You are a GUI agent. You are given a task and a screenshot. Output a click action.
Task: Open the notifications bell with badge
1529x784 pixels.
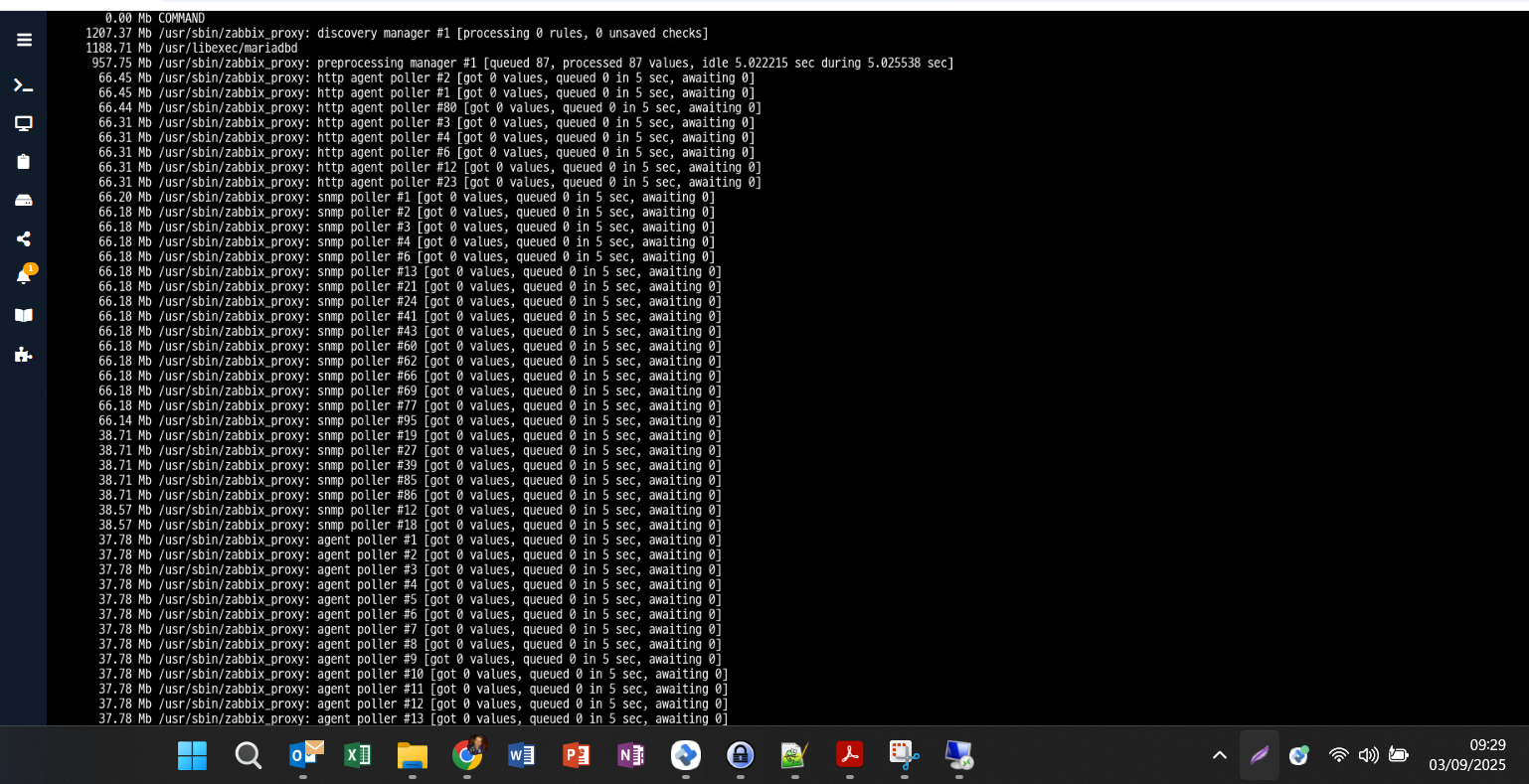[25, 275]
